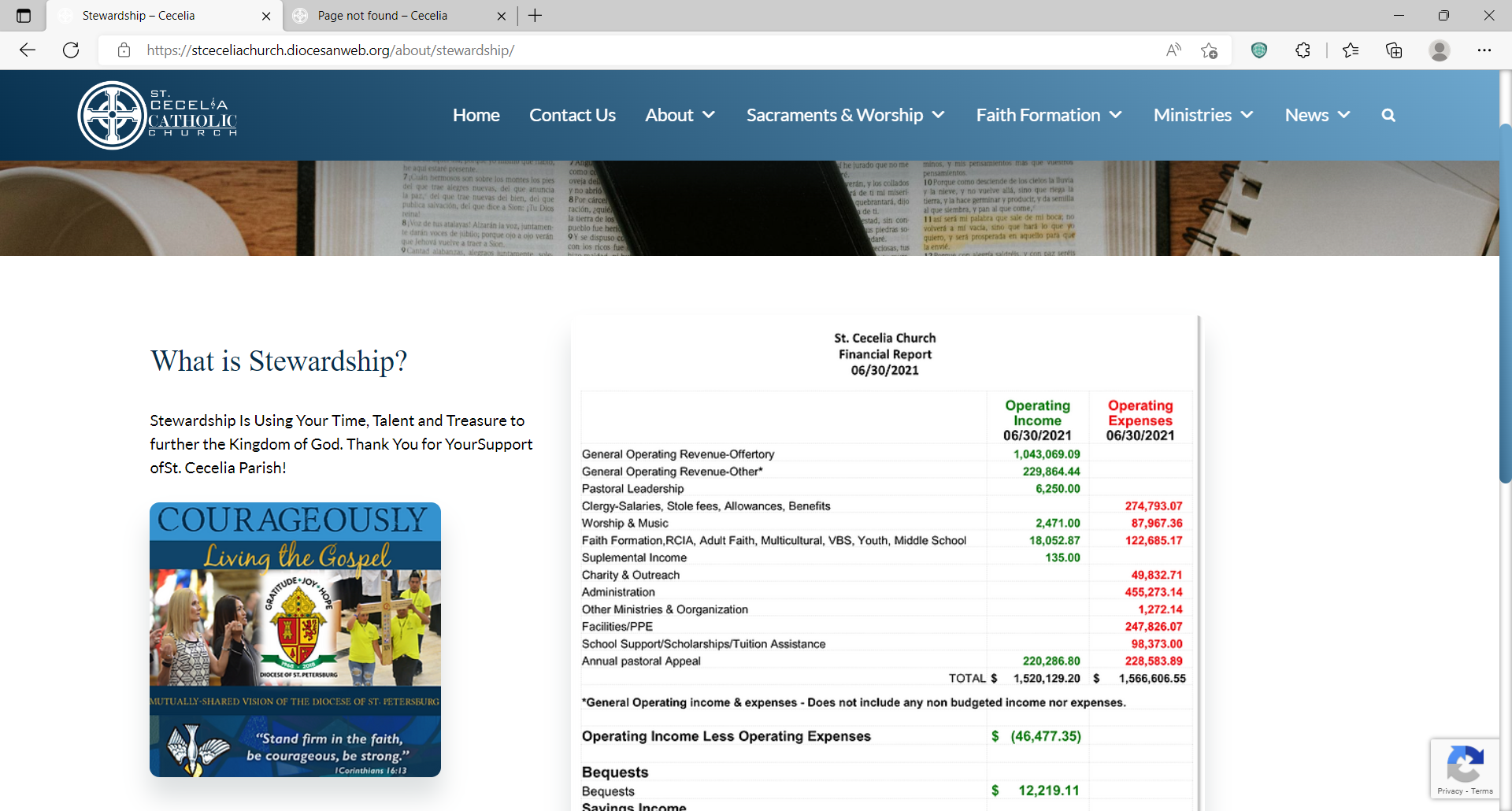Click the Courageously Living the Gospel image

pyautogui.click(x=295, y=639)
